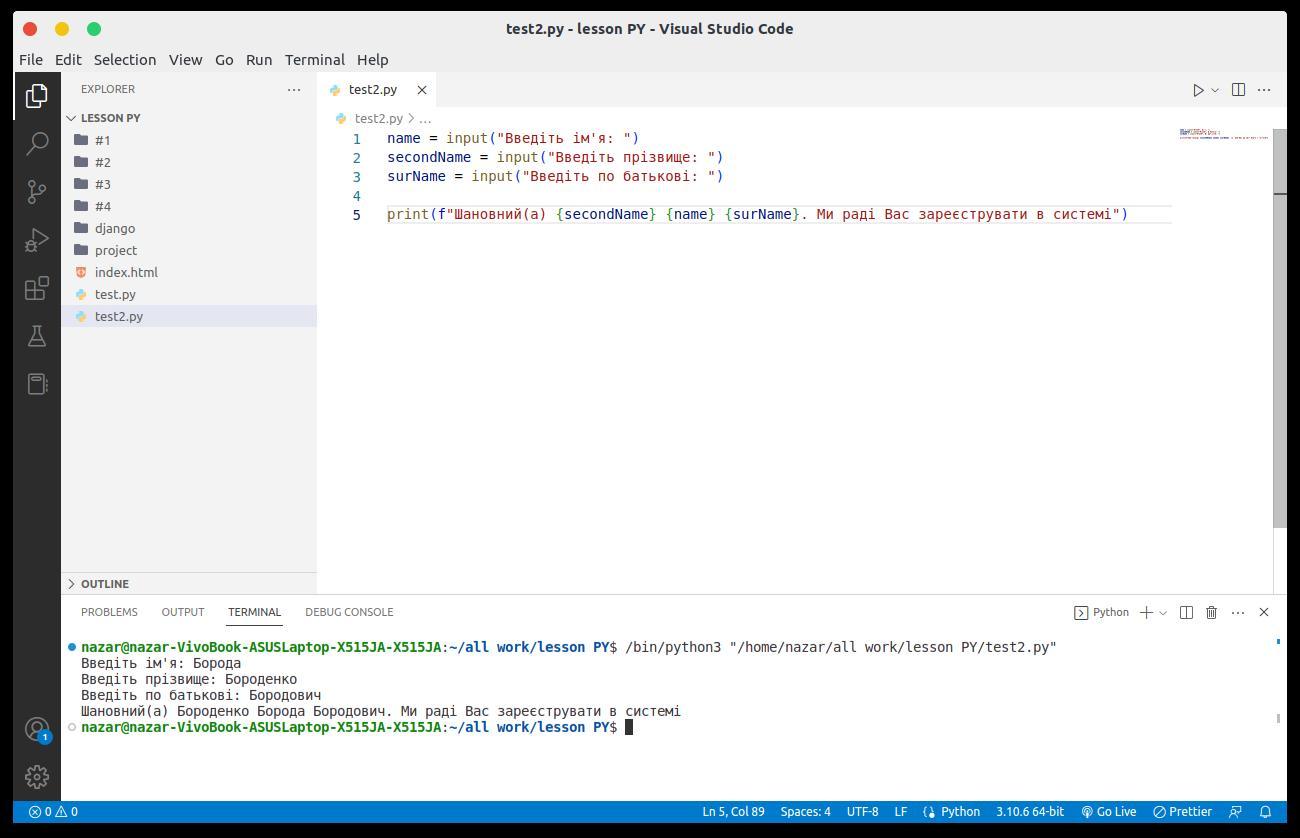Split the editor to the right
The image size is (1300, 838).
click(1238, 90)
